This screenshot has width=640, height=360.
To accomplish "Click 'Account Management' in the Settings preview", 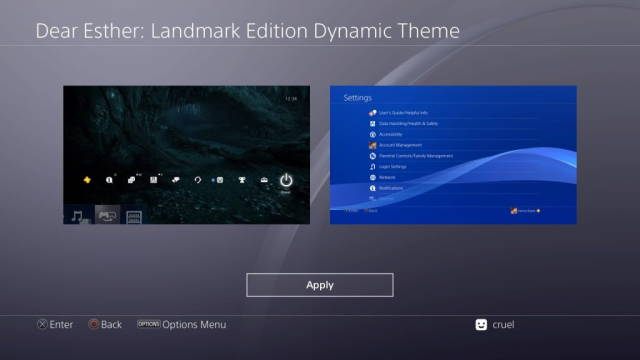I will click(x=400, y=145).
